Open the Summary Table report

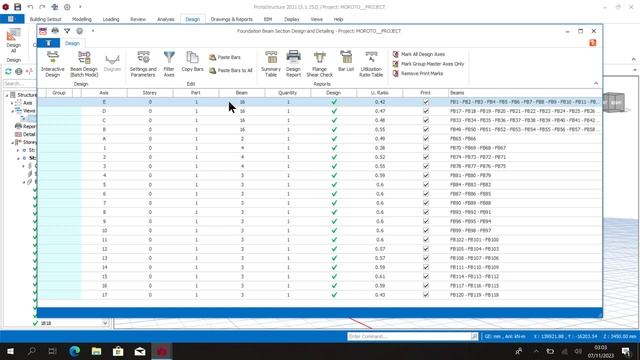pyautogui.click(x=271, y=64)
